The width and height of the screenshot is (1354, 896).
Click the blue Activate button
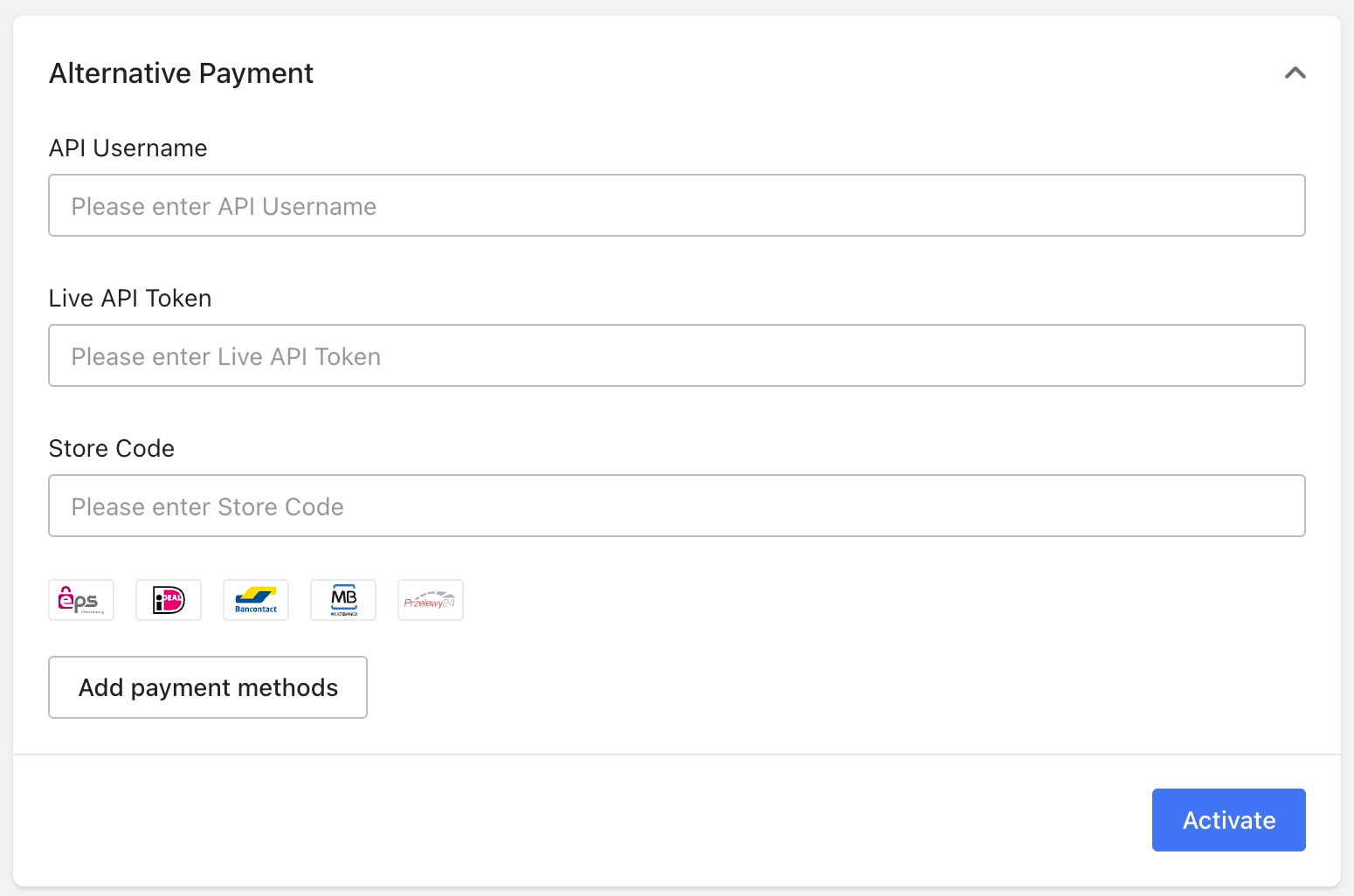click(x=1228, y=820)
